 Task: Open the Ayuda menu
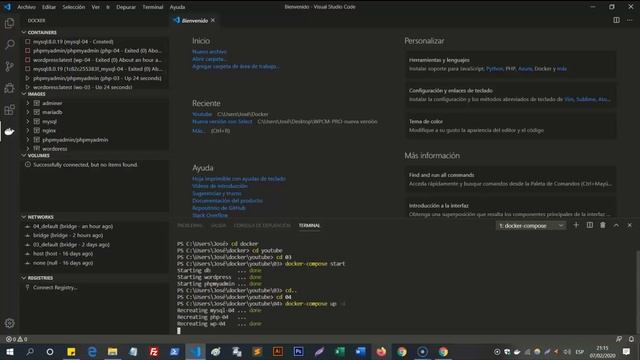(x=177, y=7)
